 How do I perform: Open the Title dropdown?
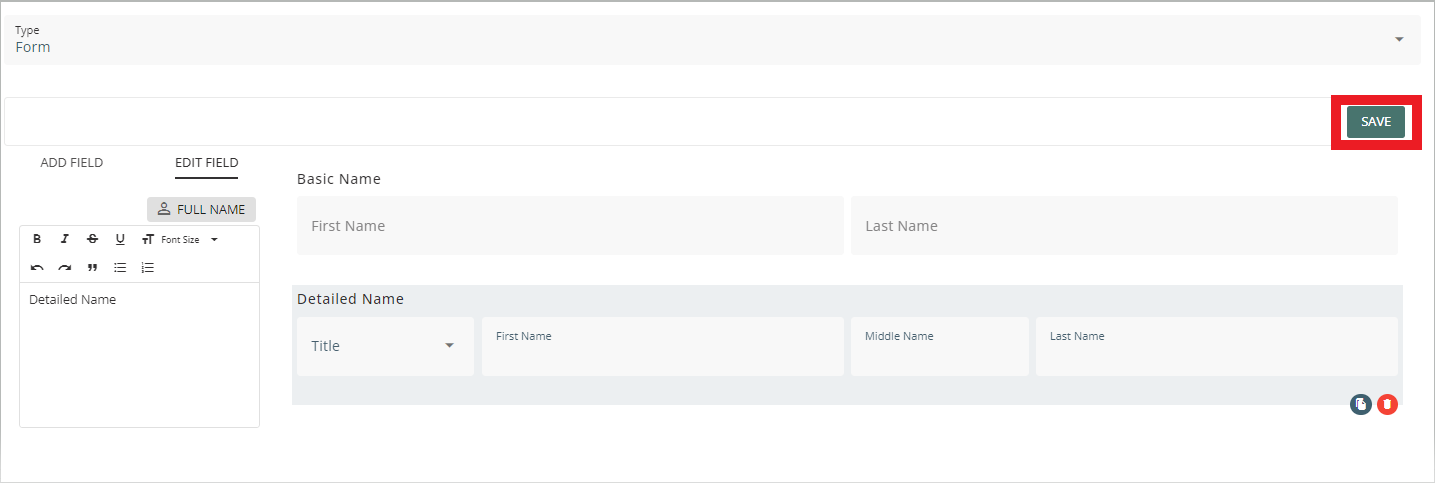[385, 346]
